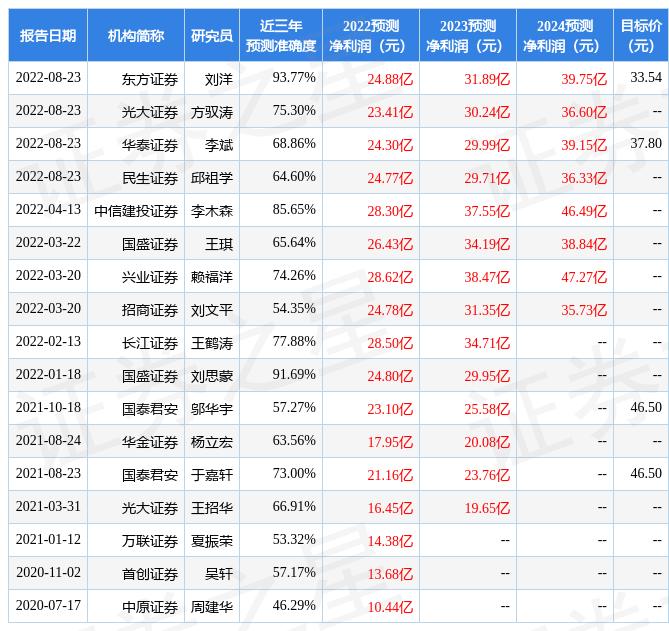Select researcher 王琪
This screenshot has width=669, height=631.
[219, 244]
